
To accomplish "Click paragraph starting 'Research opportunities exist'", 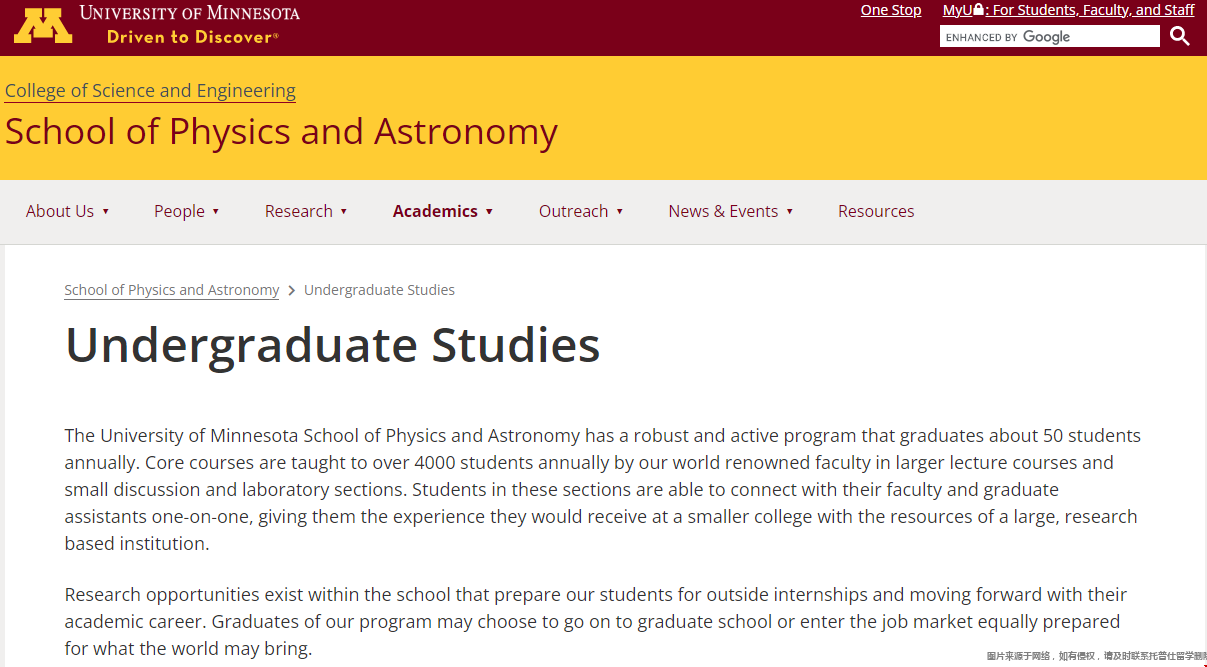I will pos(596,621).
